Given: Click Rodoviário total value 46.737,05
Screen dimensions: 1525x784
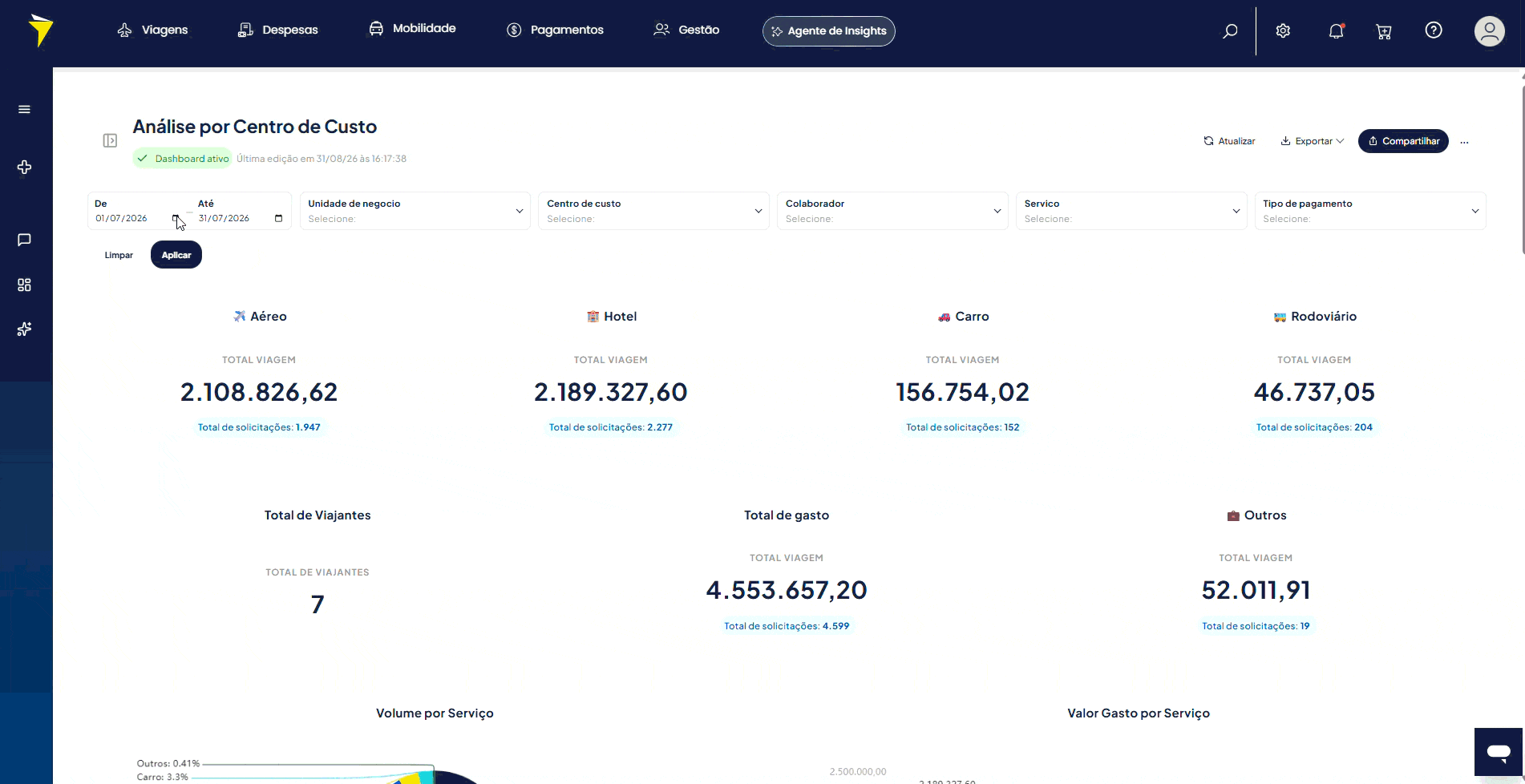Looking at the screenshot, I should pyautogui.click(x=1314, y=392).
